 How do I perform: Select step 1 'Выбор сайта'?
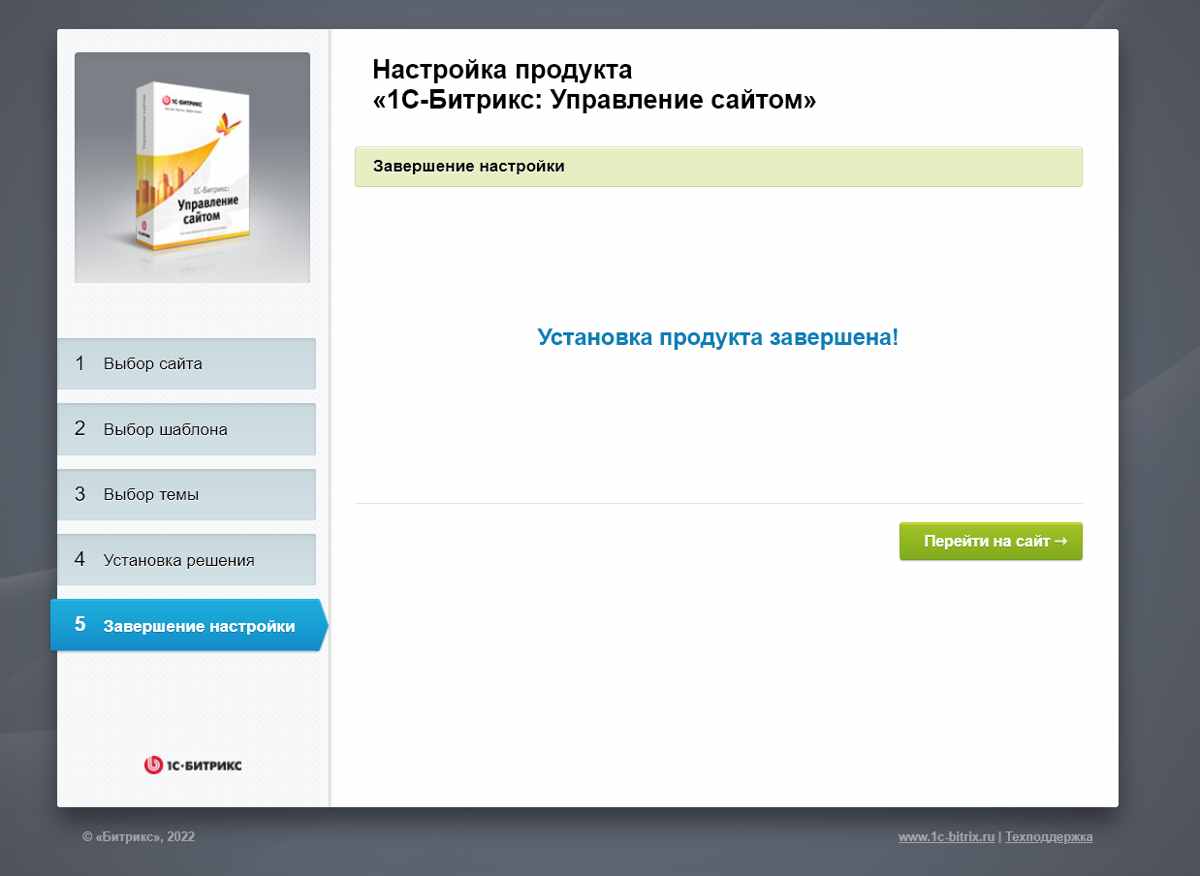point(186,364)
